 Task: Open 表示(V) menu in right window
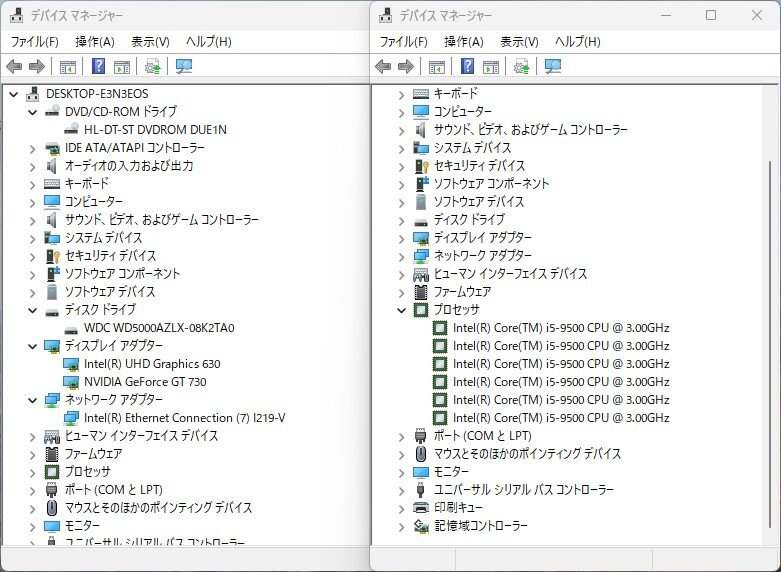point(520,42)
